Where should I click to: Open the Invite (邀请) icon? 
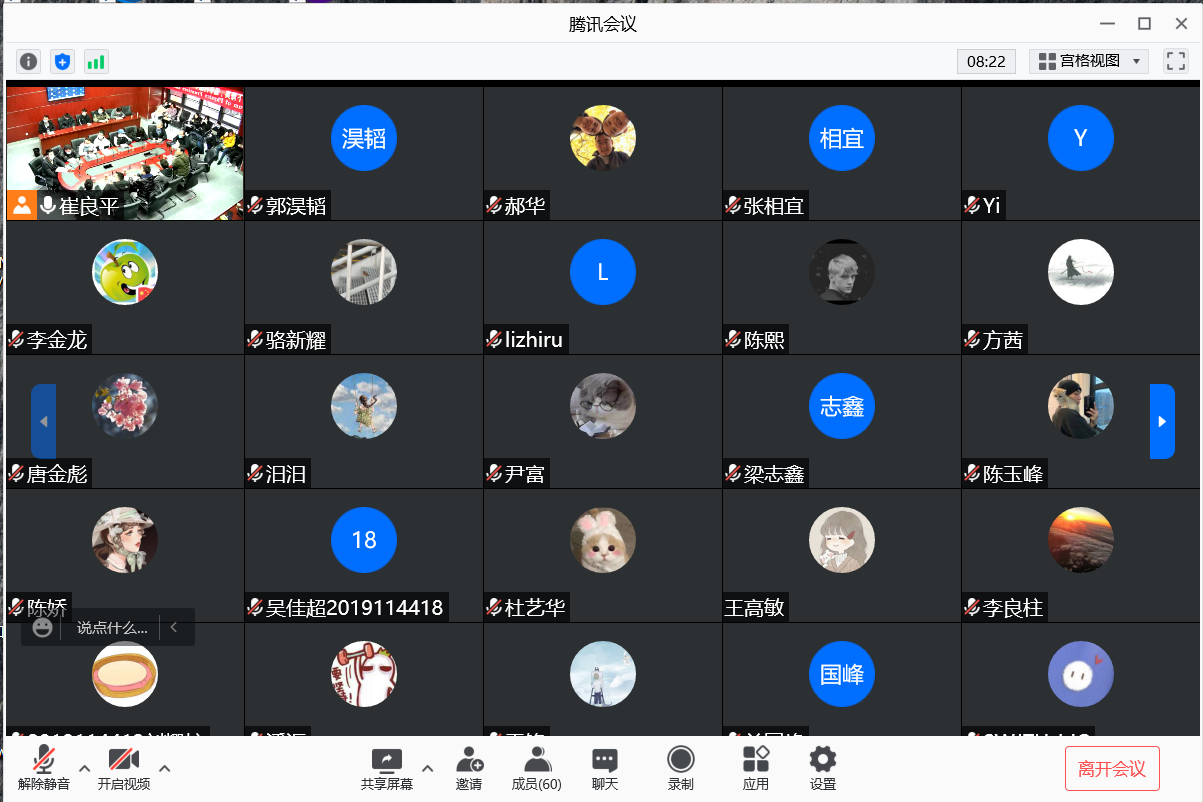click(469, 768)
